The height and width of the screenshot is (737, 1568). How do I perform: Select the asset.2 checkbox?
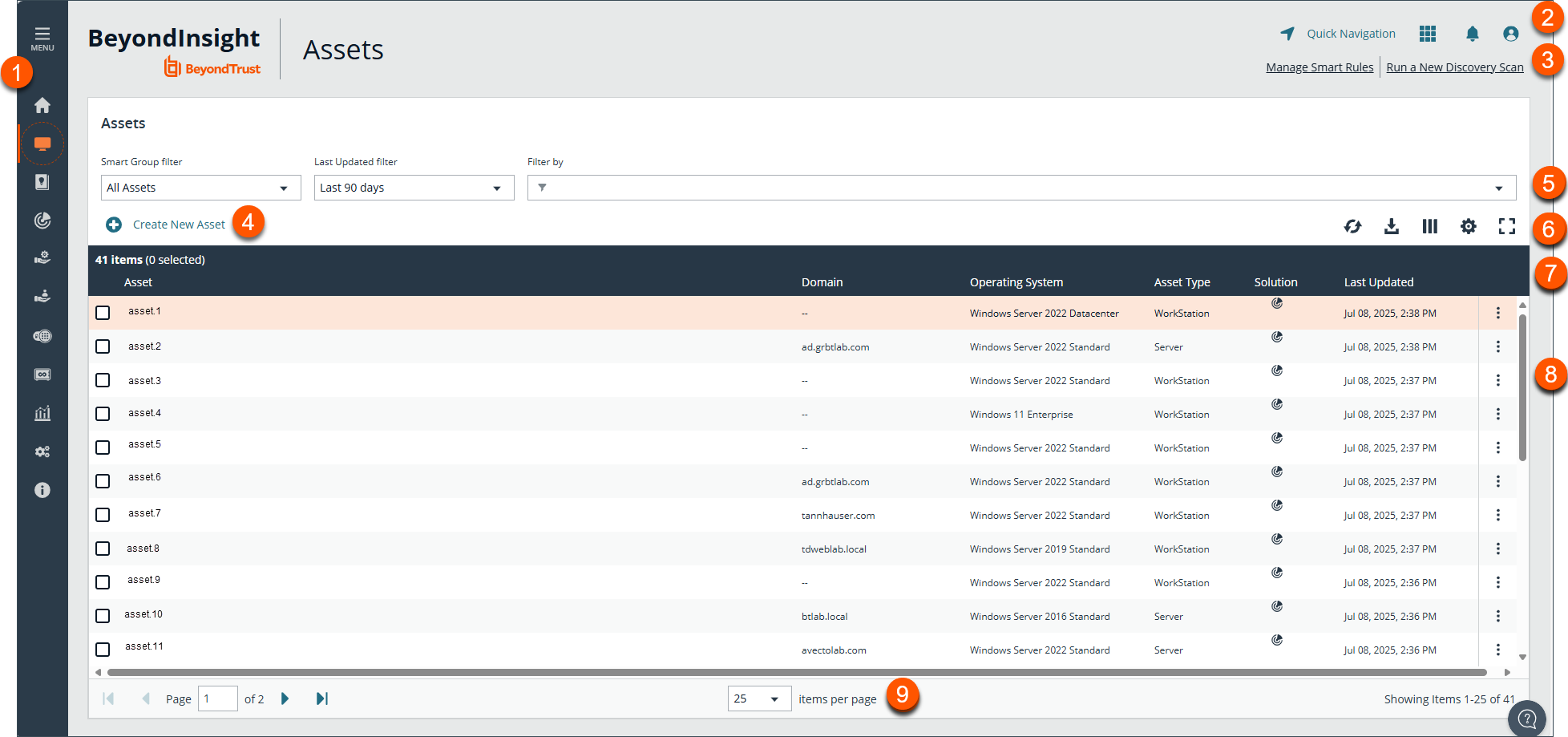point(103,346)
